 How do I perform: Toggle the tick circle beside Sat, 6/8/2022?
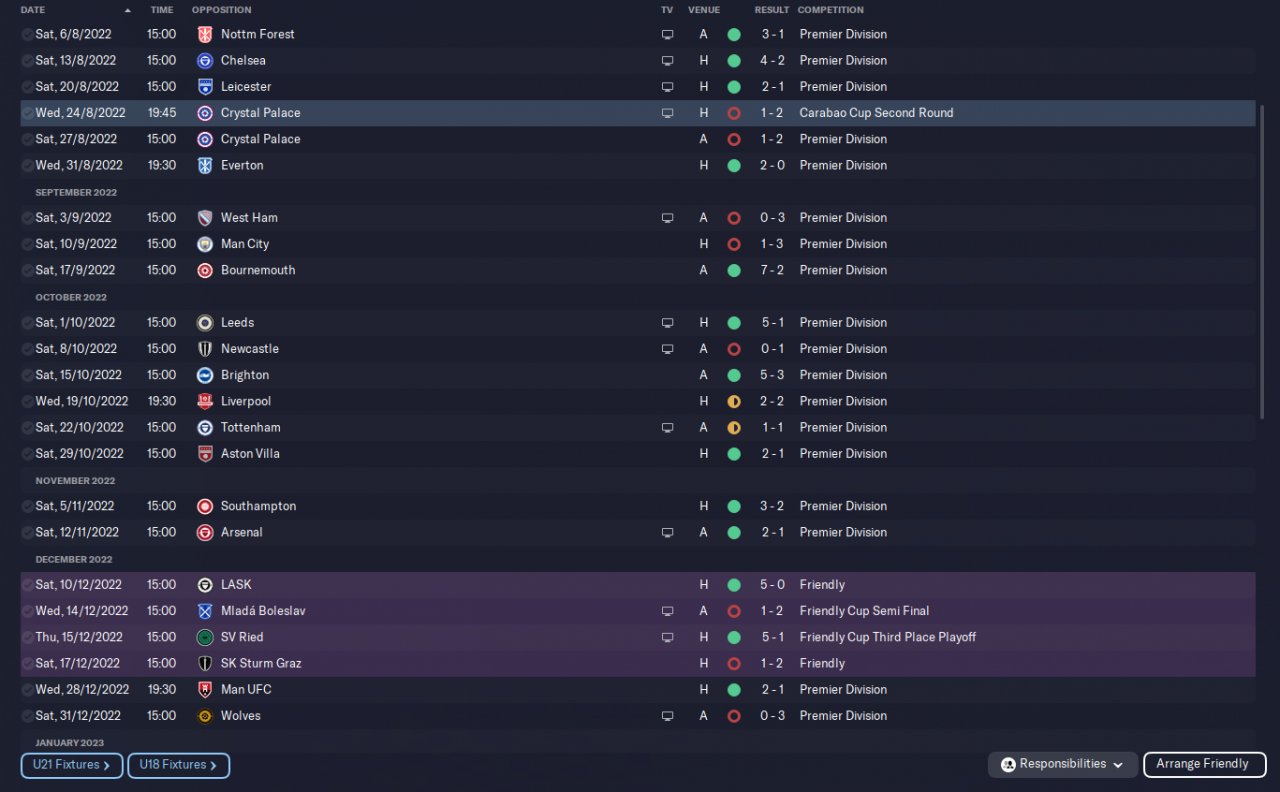pos(27,34)
